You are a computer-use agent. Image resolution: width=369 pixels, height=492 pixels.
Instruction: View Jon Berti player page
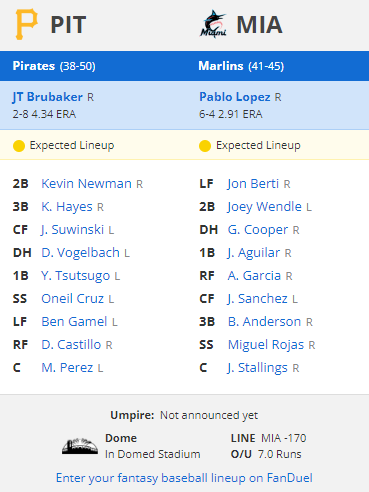click(253, 184)
